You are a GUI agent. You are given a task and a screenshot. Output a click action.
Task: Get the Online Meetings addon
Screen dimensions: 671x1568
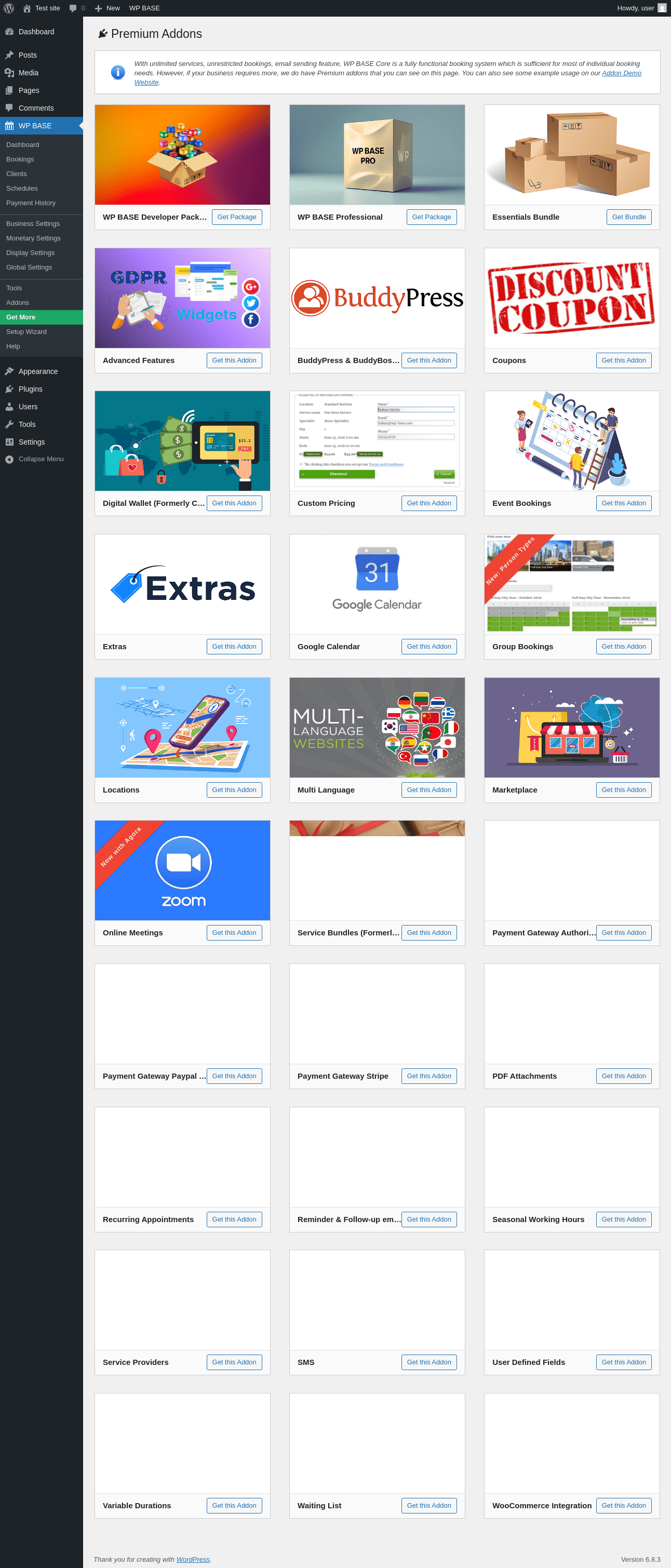pos(234,932)
